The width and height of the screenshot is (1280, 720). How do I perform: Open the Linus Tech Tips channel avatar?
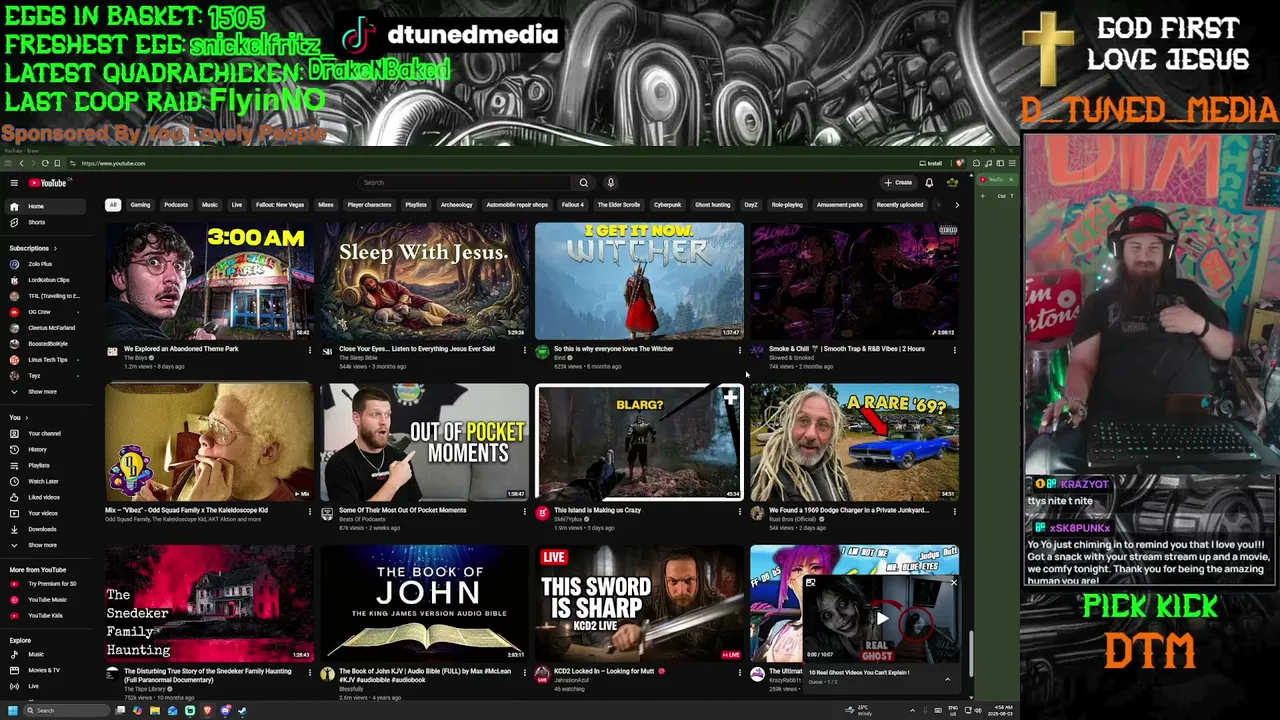click(x=14, y=359)
